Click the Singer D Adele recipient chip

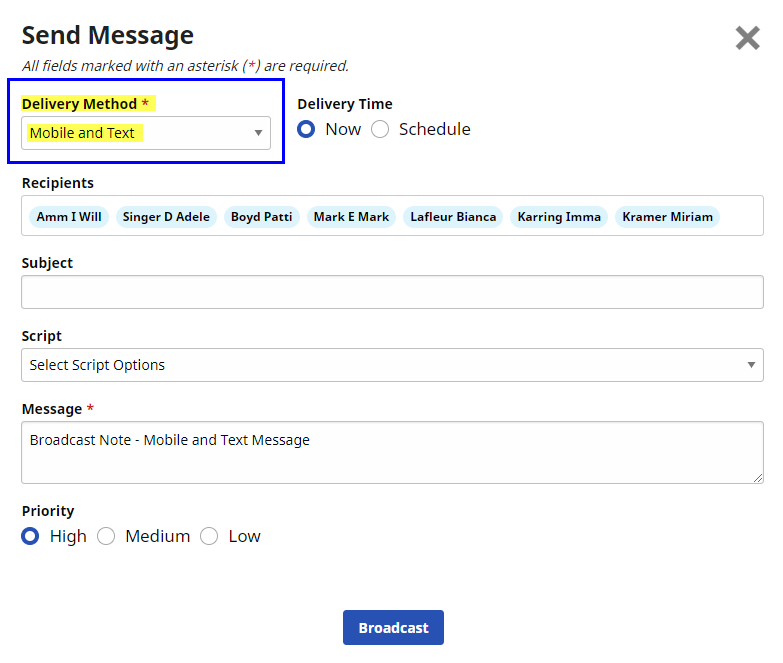(166, 217)
